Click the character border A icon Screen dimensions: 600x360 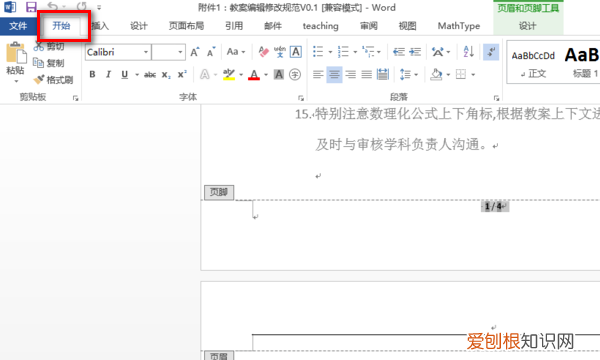click(x=296, y=52)
